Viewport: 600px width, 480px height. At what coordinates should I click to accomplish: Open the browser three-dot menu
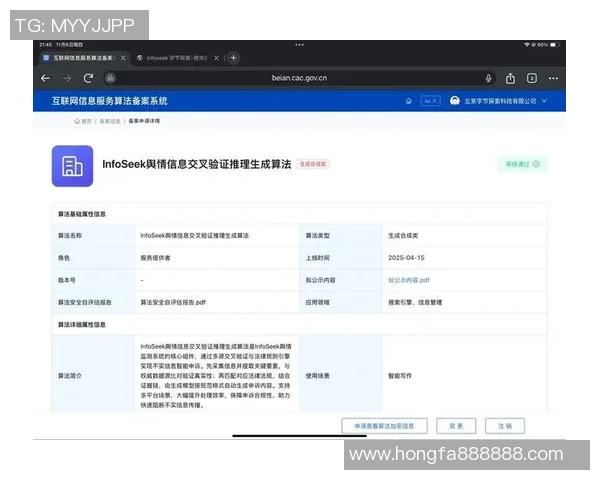553,78
